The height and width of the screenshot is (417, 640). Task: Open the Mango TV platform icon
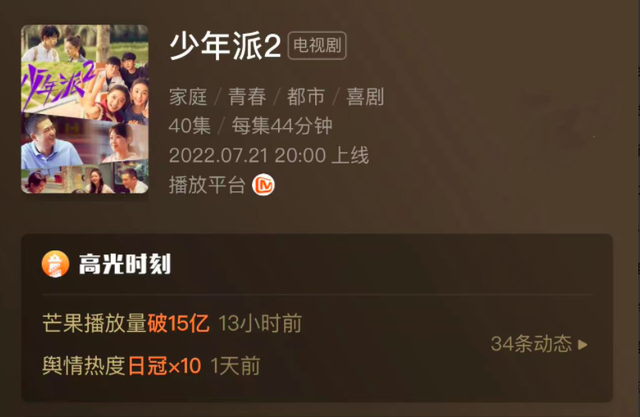263,185
